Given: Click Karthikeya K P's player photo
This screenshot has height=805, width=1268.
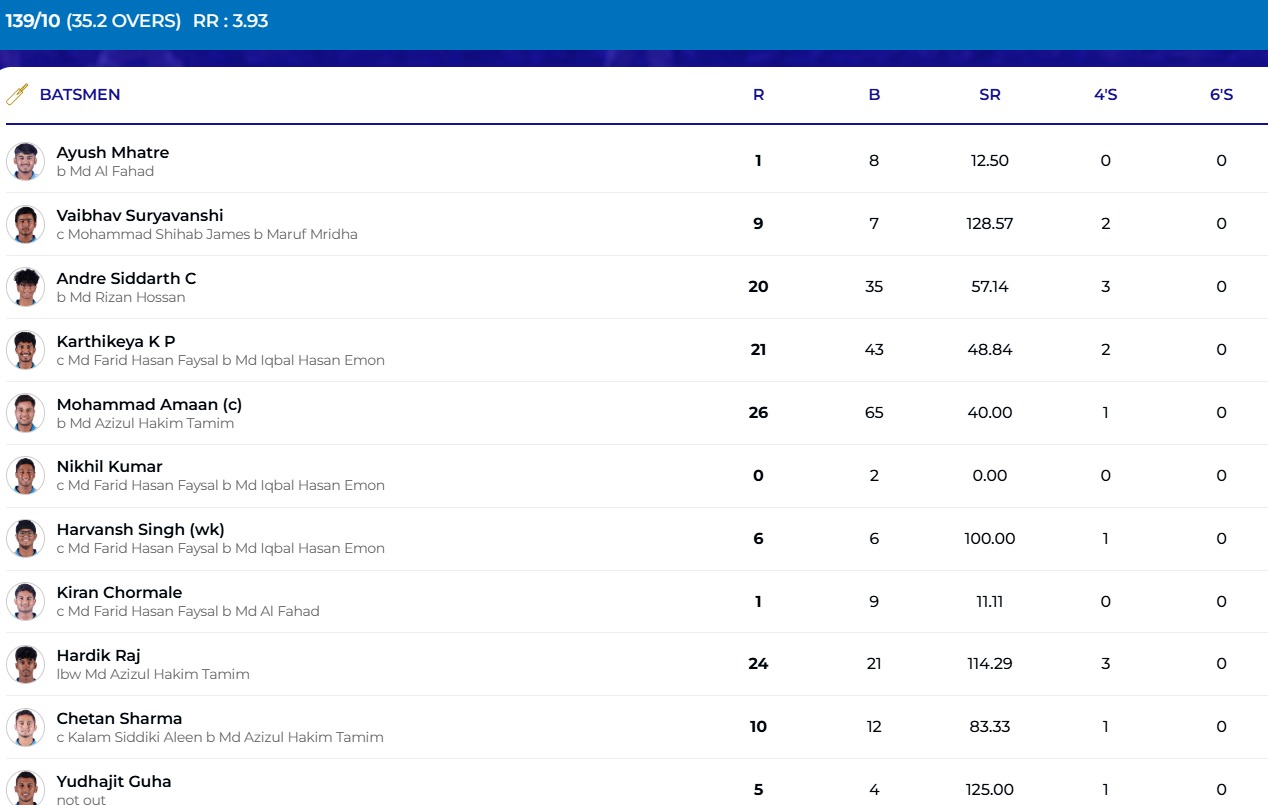Looking at the screenshot, I should (25, 350).
